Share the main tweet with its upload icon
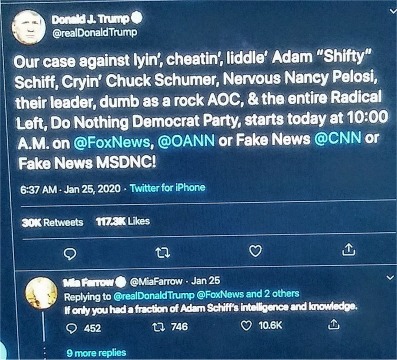397x360 pixels. pyautogui.click(x=349, y=249)
